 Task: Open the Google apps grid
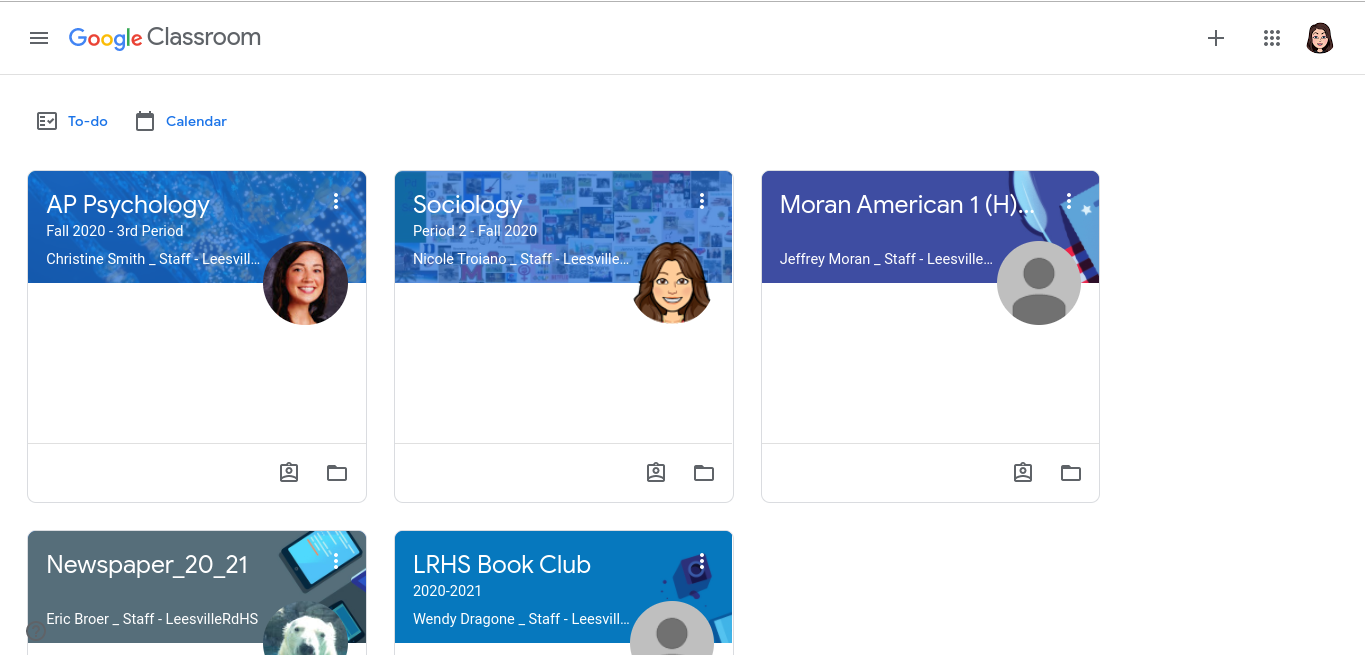tap(1272, 38)
